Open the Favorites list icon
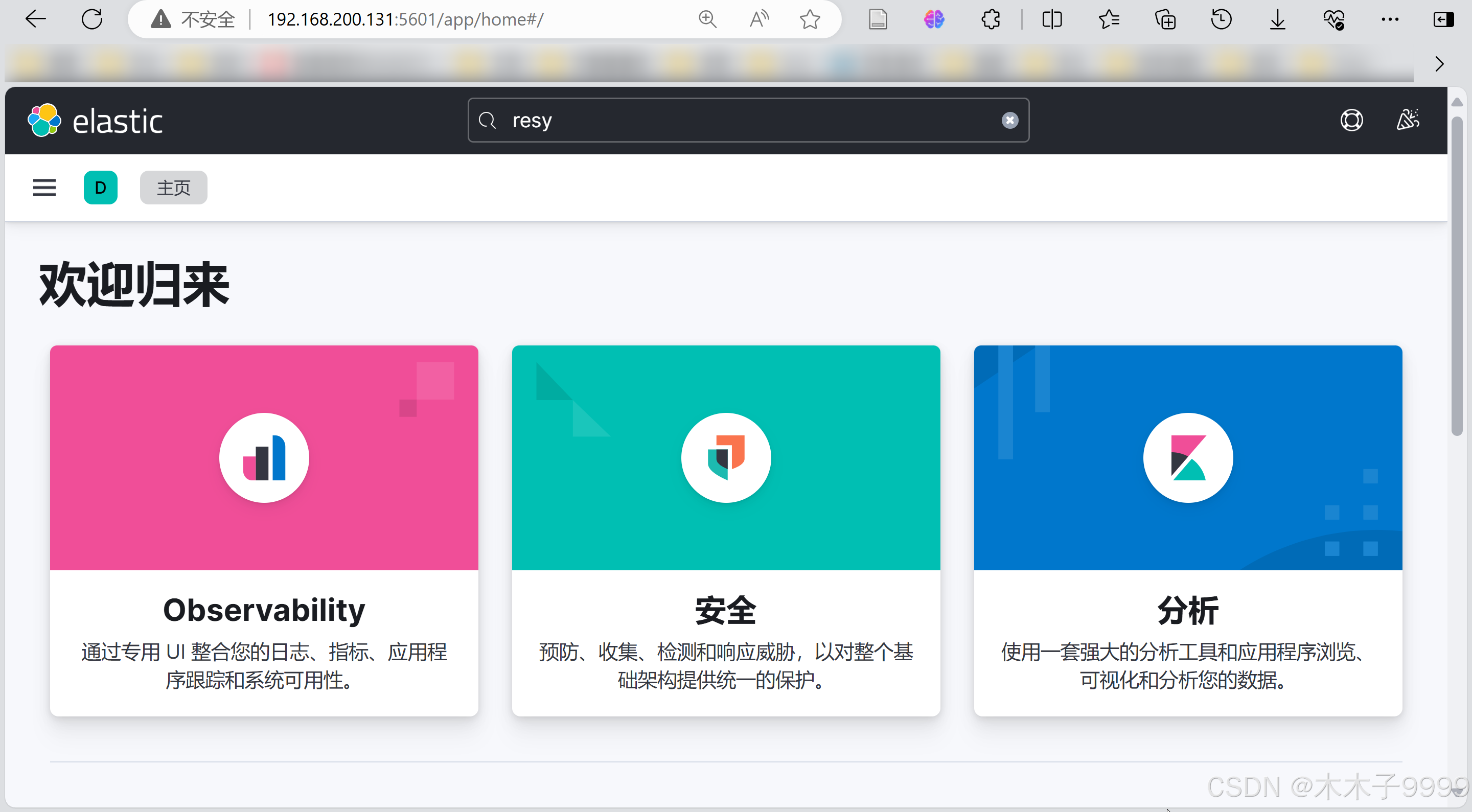1472x812 pixels. (x=1109, y=19)
